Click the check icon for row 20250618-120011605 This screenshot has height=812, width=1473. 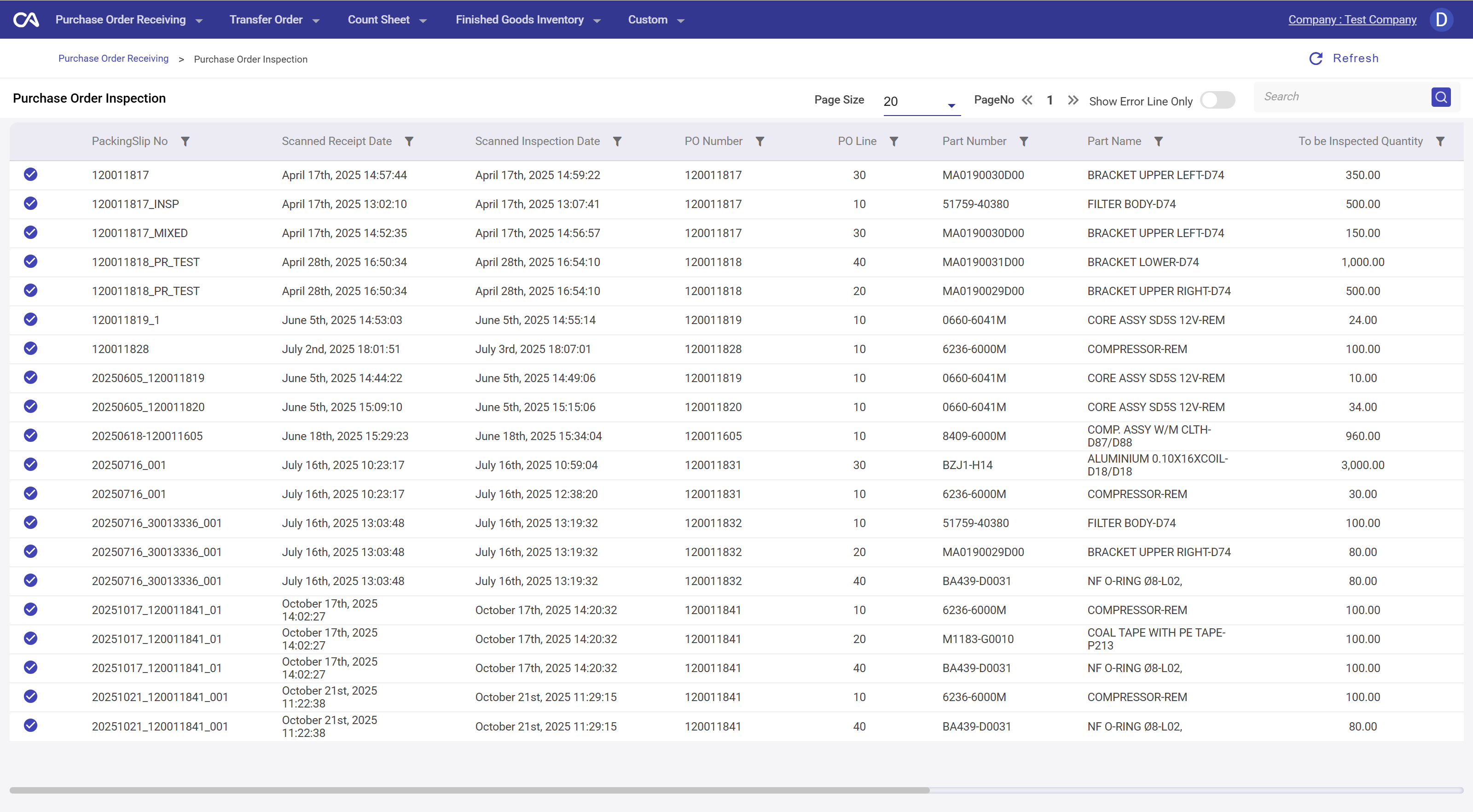[31, 435]
